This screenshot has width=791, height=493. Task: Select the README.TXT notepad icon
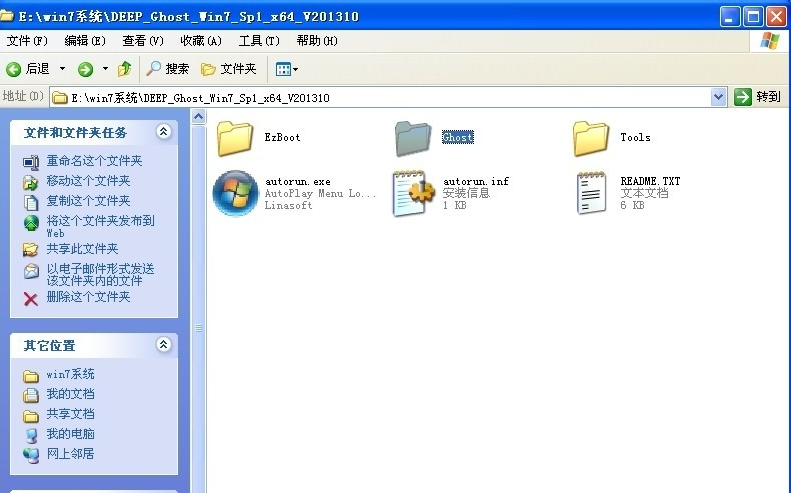click(591, 193)
